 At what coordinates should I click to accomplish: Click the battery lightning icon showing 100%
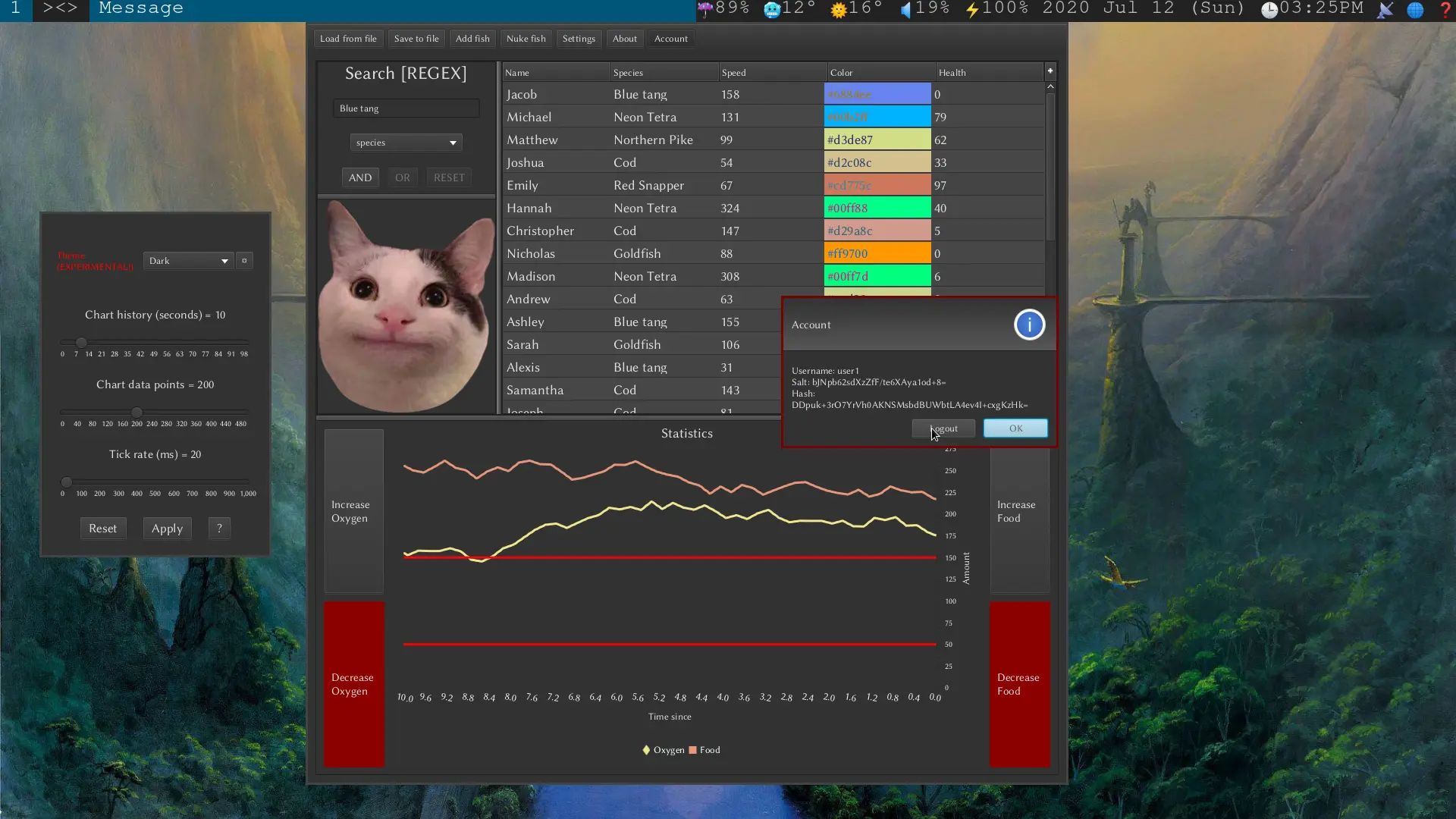971,9
